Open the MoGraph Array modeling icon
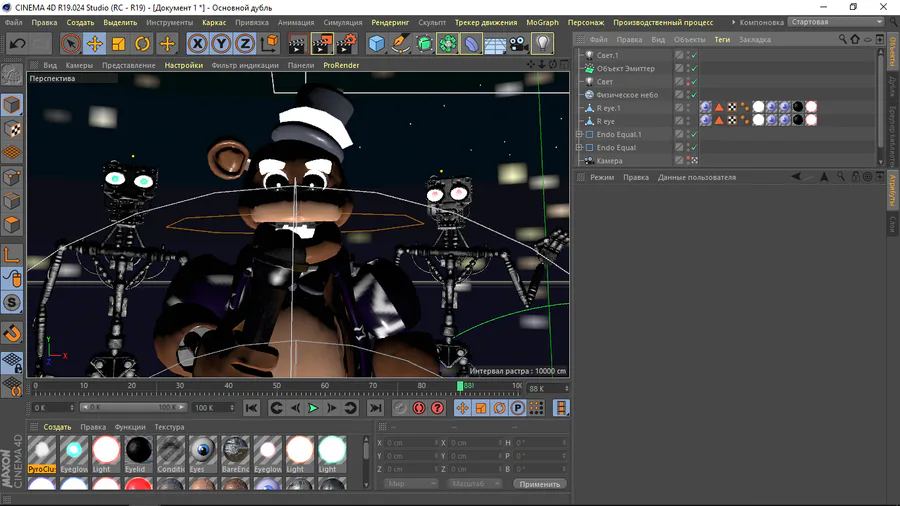 448,44
